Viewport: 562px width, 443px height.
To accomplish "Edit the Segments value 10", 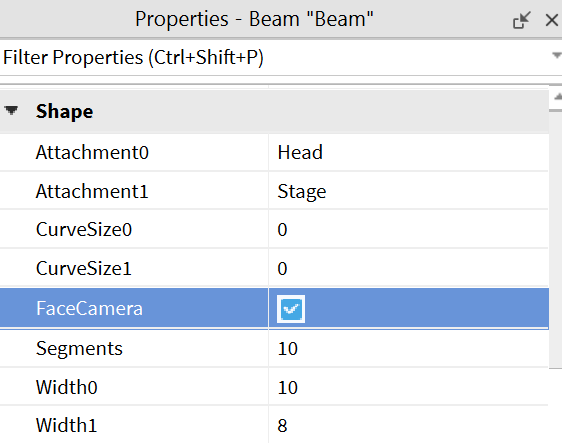I will tap(409, 348).
